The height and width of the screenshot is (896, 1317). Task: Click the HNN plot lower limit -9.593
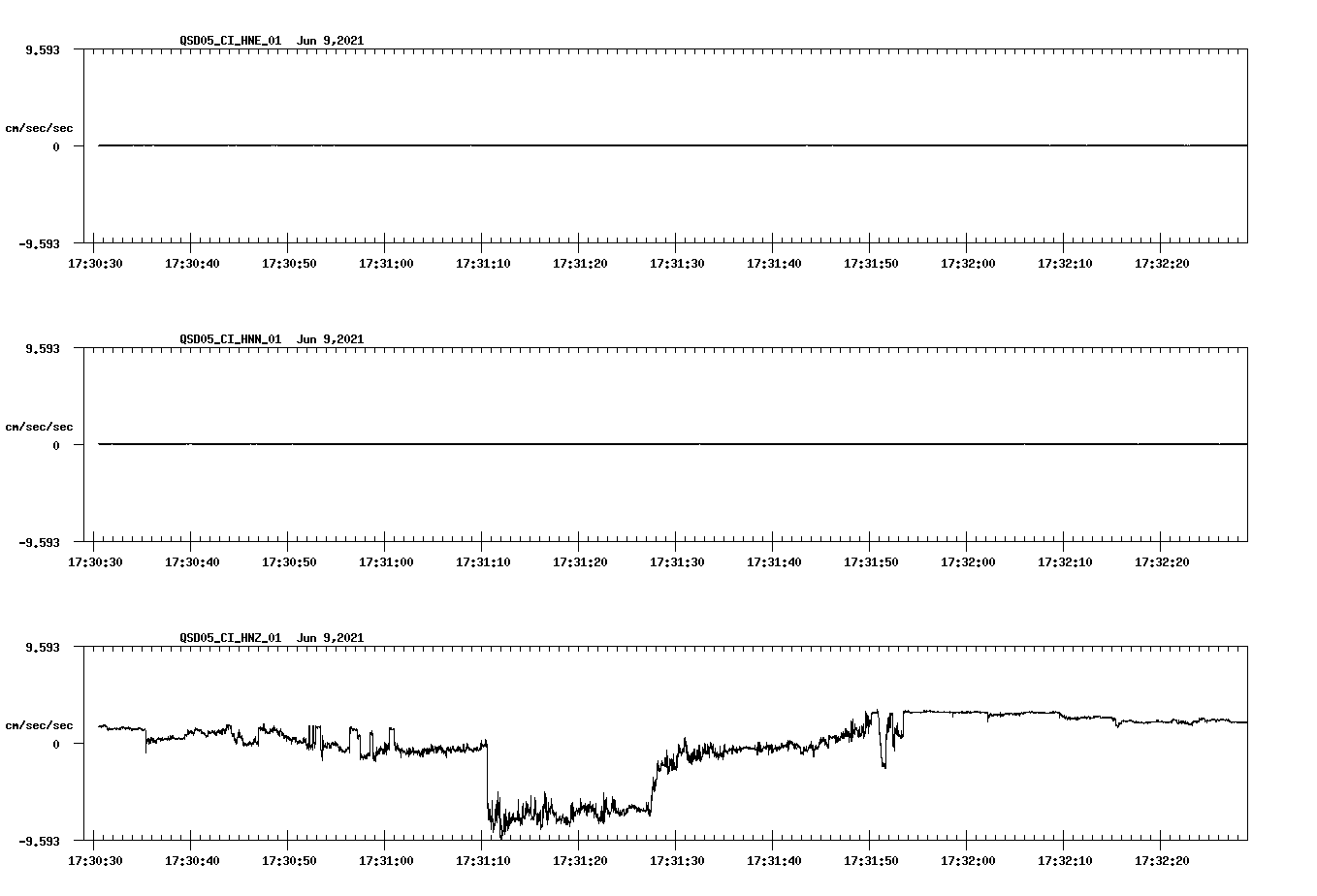[40, 542]
